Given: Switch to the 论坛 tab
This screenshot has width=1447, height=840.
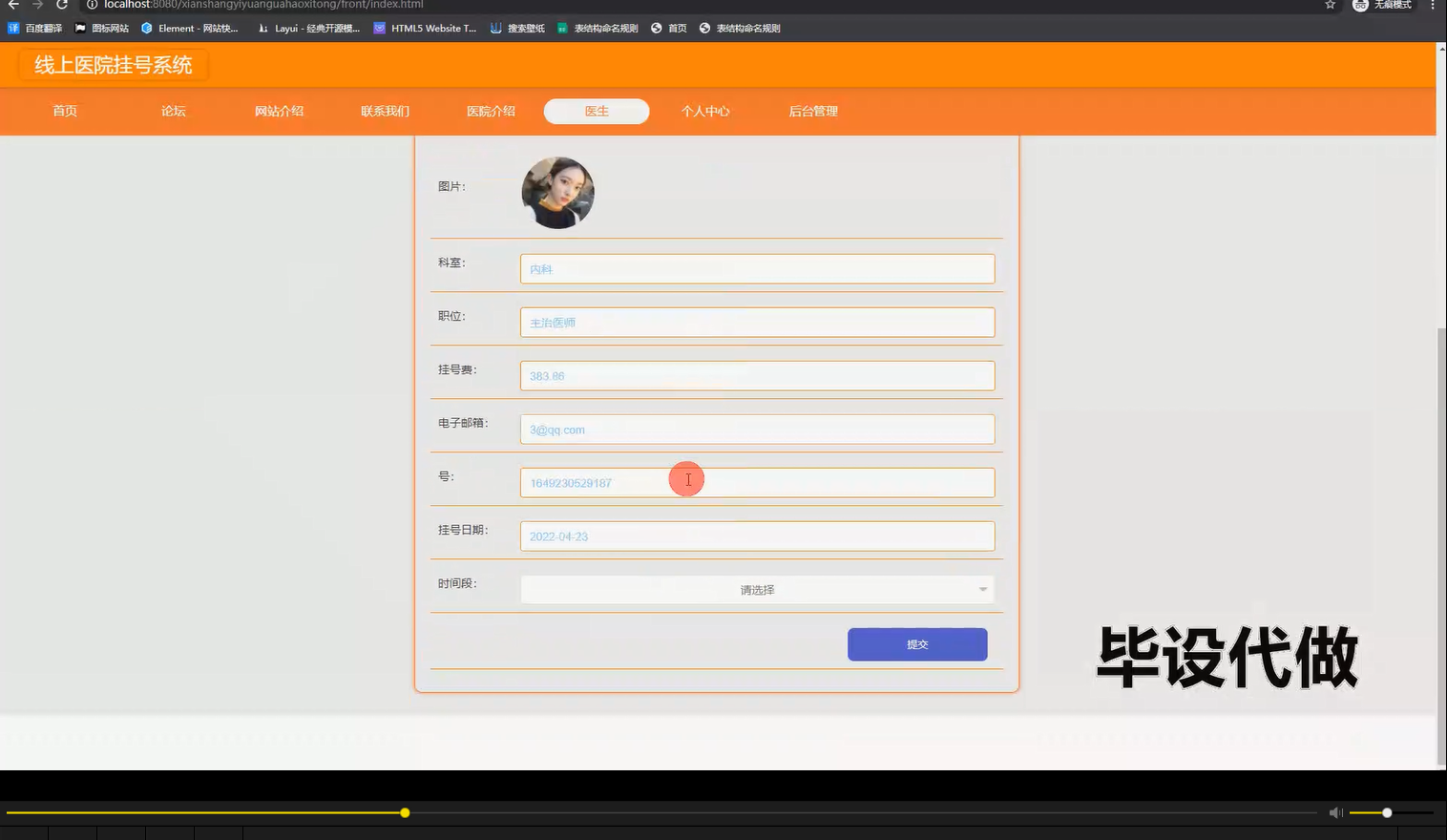Looking at the screenshot, I should 173,111.
